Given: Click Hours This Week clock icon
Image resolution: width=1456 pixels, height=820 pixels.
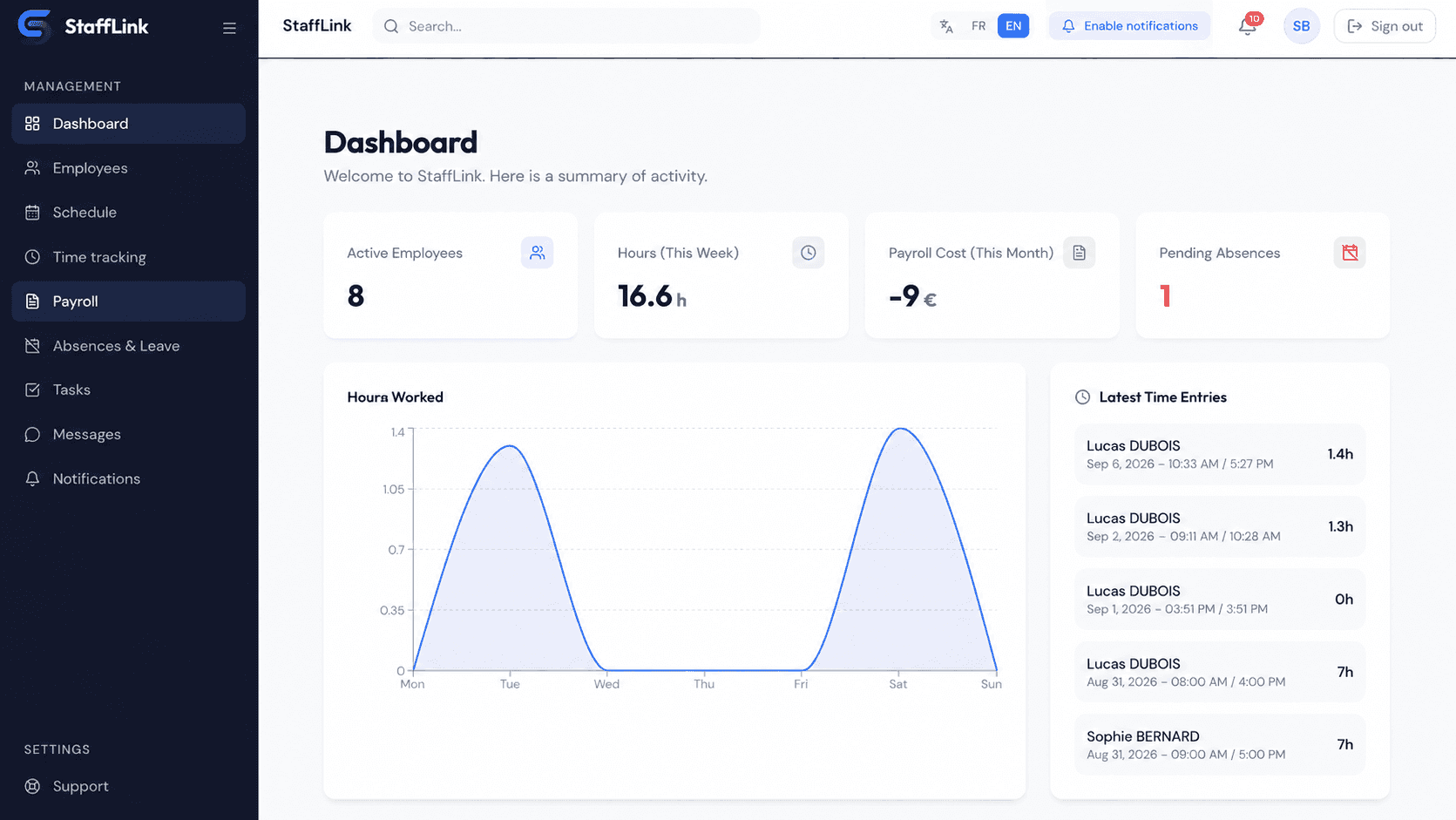Looking at the screenshot, I should click(x=809, y=253).
